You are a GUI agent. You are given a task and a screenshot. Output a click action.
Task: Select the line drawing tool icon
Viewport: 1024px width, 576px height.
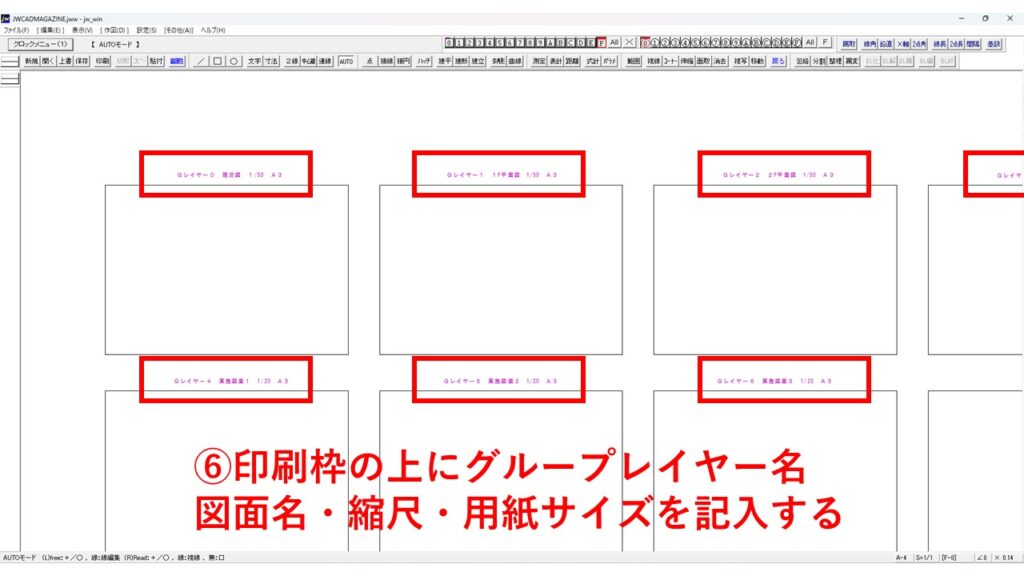click(201, 61)
